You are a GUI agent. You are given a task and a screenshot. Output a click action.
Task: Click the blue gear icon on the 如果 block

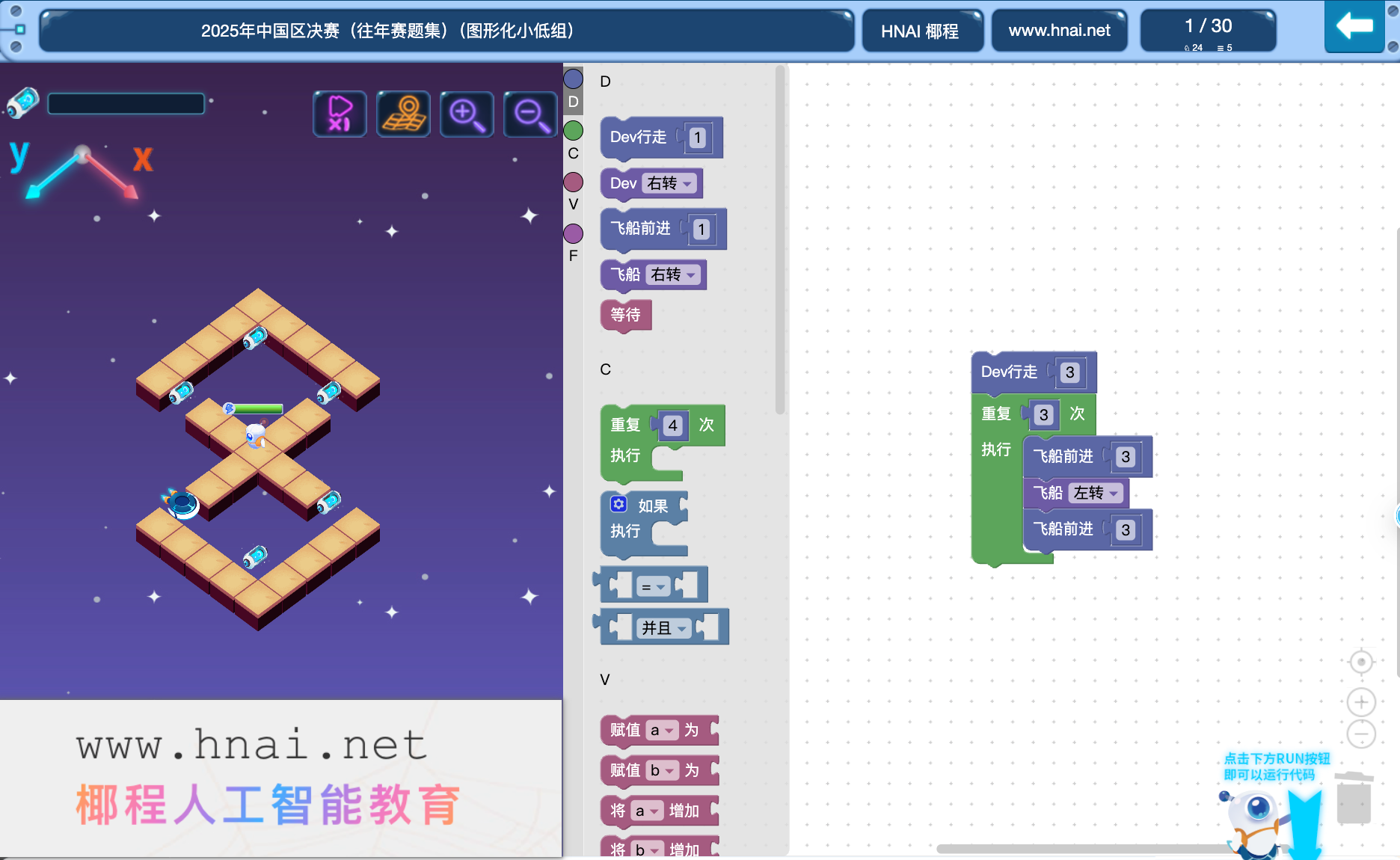pyautogui.click(x=618, y=505)
